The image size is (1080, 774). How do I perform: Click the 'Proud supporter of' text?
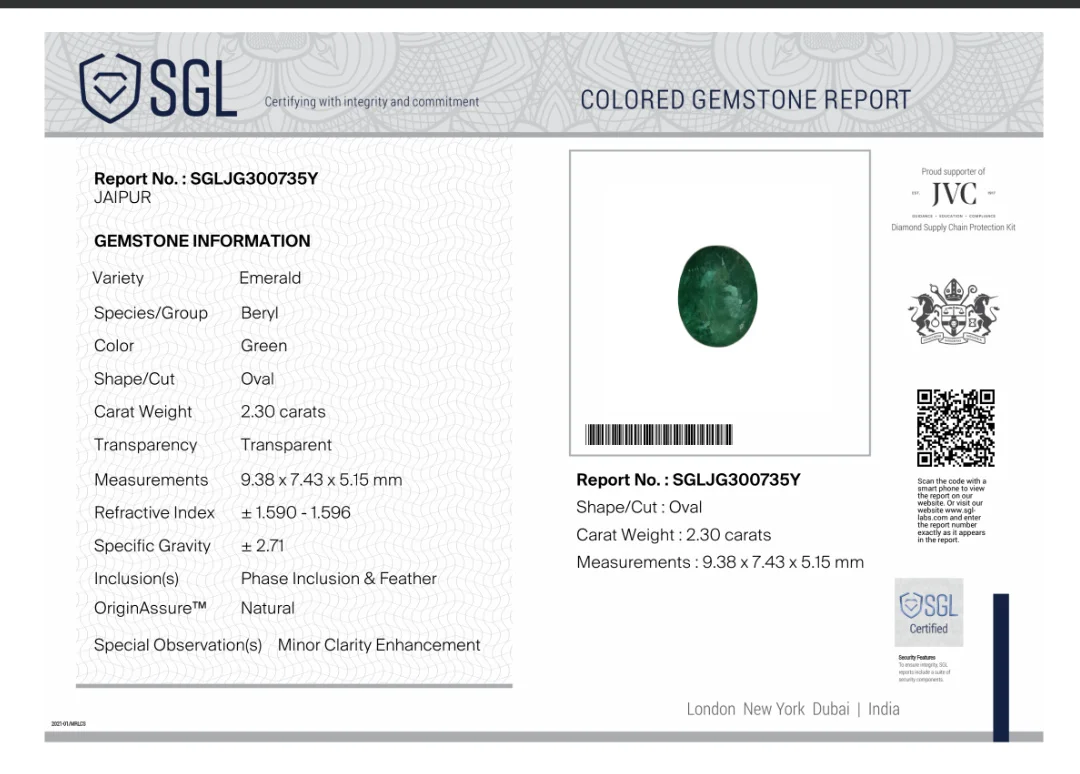coord(953,172)
